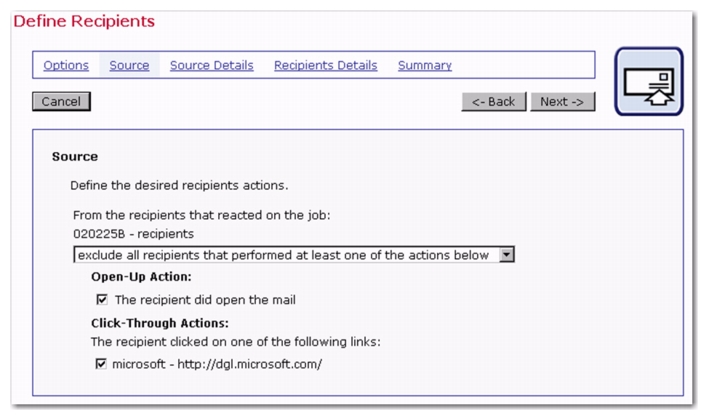Screen dimensions: 709x415
Task: Go to the Source Details step
Action: (x=212, y=65)
